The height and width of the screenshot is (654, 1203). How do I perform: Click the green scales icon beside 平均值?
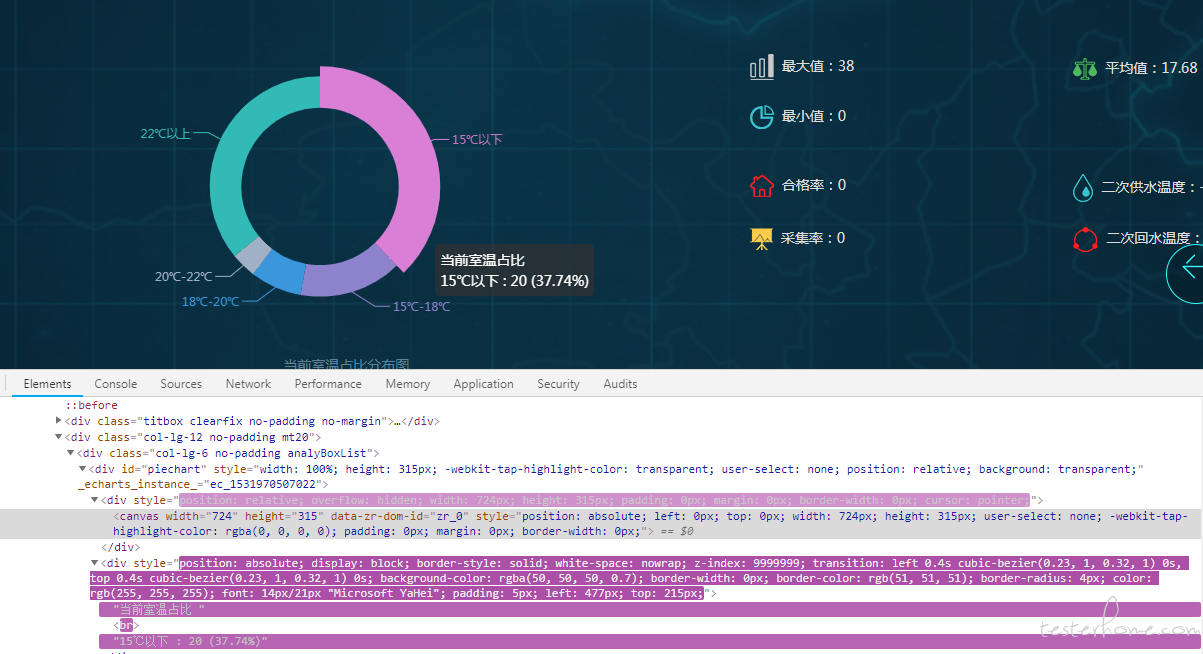pyautogui.click(x=1085, y=69)
